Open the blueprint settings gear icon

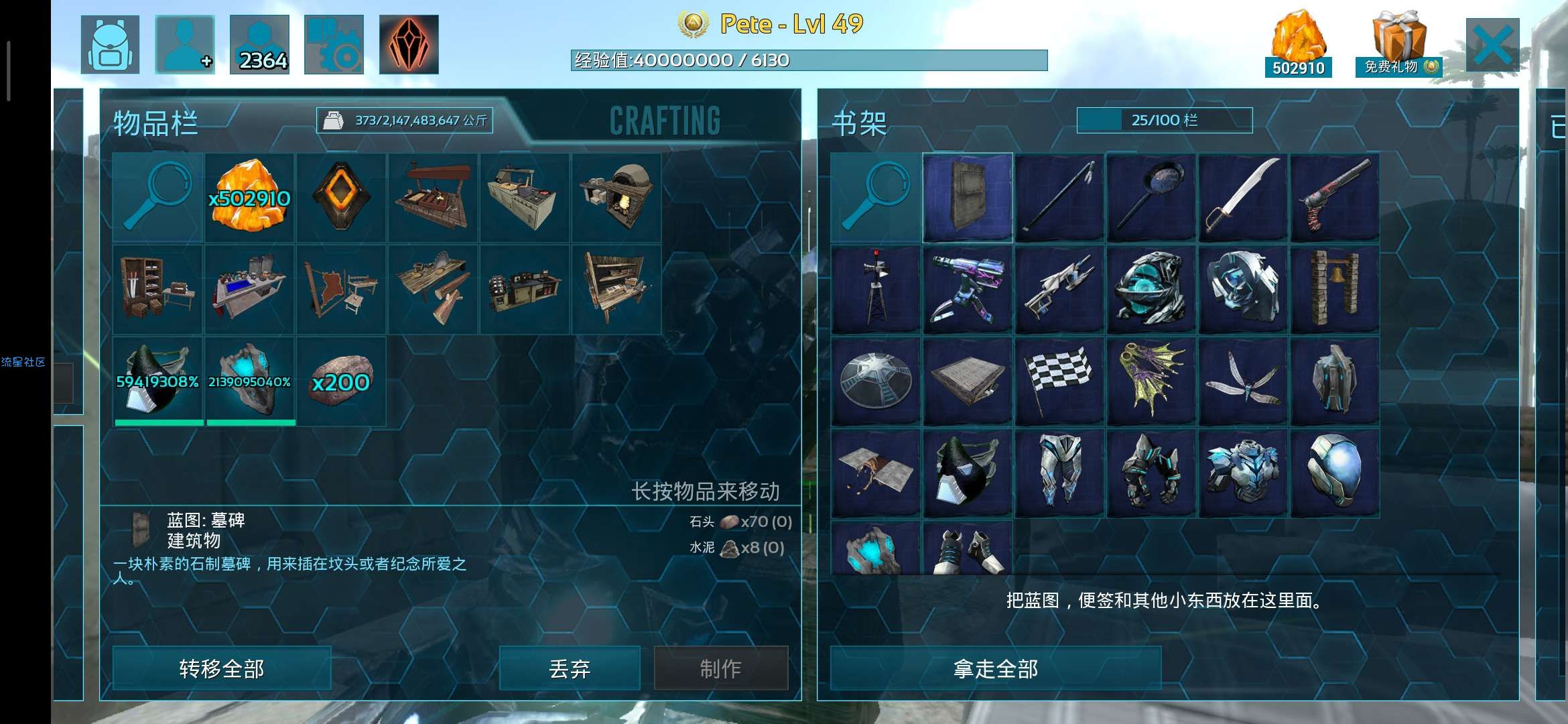pyautogui.click(x=334, y=44)
